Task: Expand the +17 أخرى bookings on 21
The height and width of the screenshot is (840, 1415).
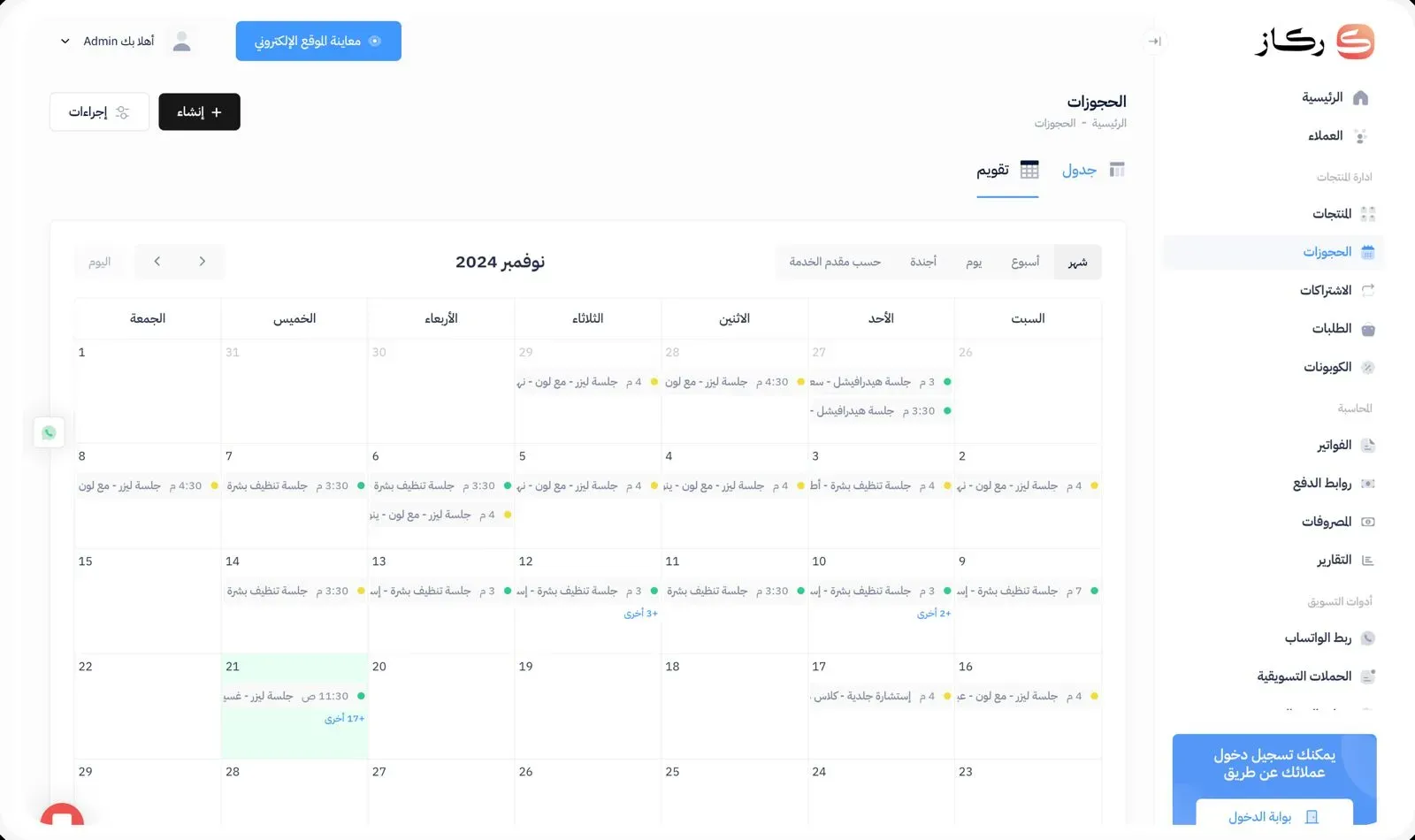Action: (344, 719)
